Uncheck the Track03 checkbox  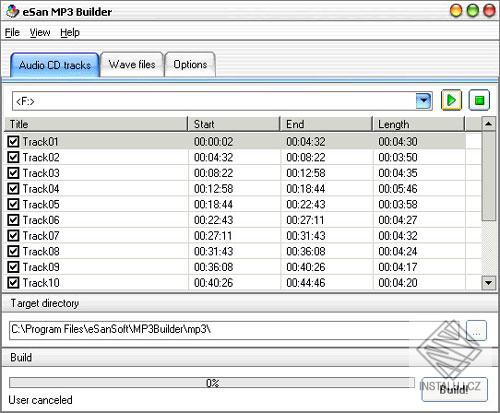click(13, 173)
